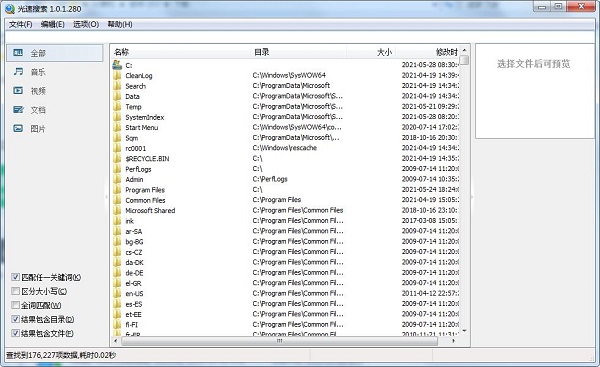Uncheck 匹配任一关键词 checkbox
The width and height of the screenshot is (600, 367).
[15, 277]
